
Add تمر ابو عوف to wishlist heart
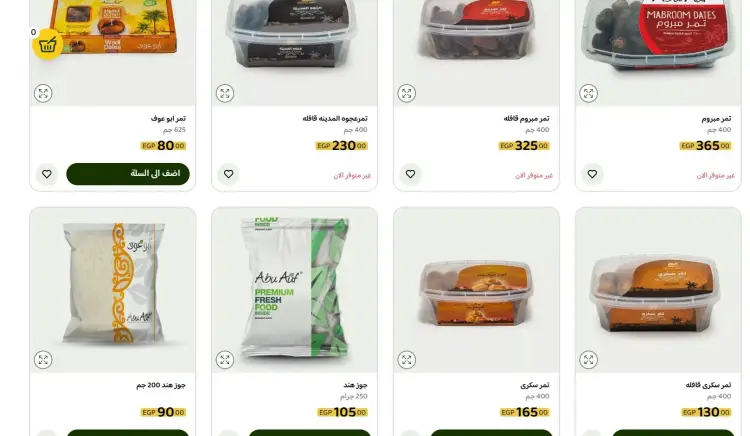[x=46, y=174]
